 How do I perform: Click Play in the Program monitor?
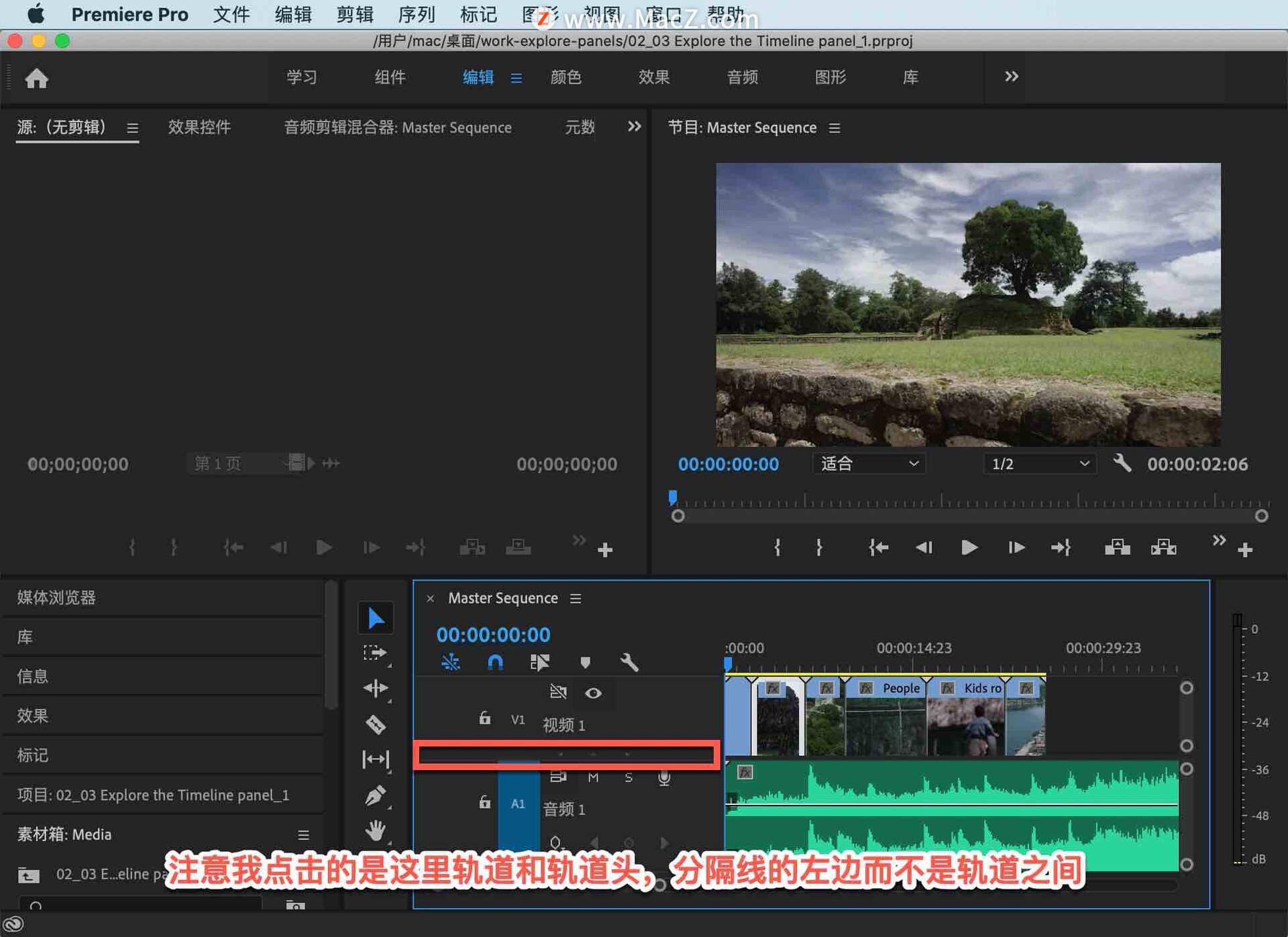point(969,547)
